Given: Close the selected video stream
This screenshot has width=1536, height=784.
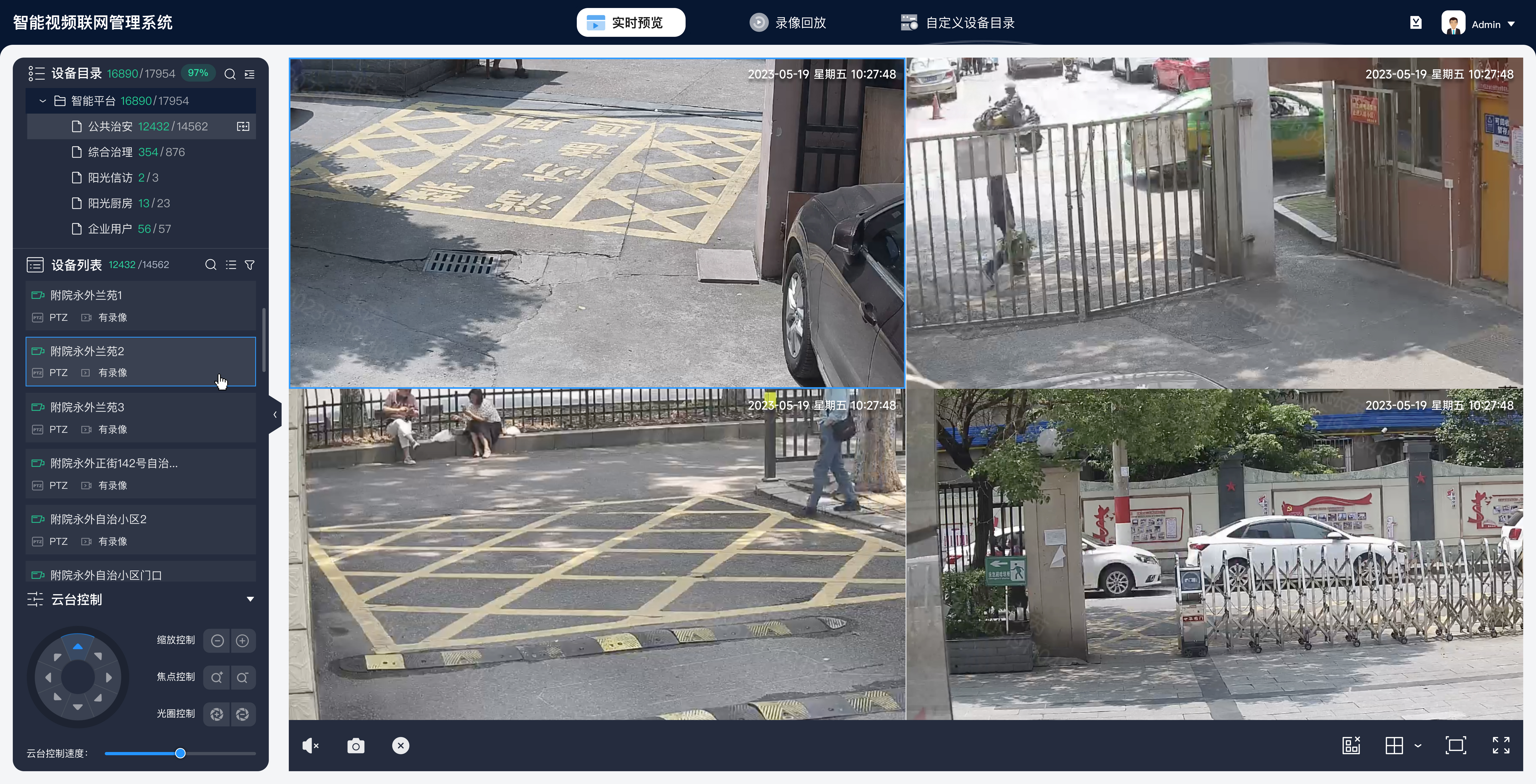Looking at the screenshot, I should tap(401, 746).
